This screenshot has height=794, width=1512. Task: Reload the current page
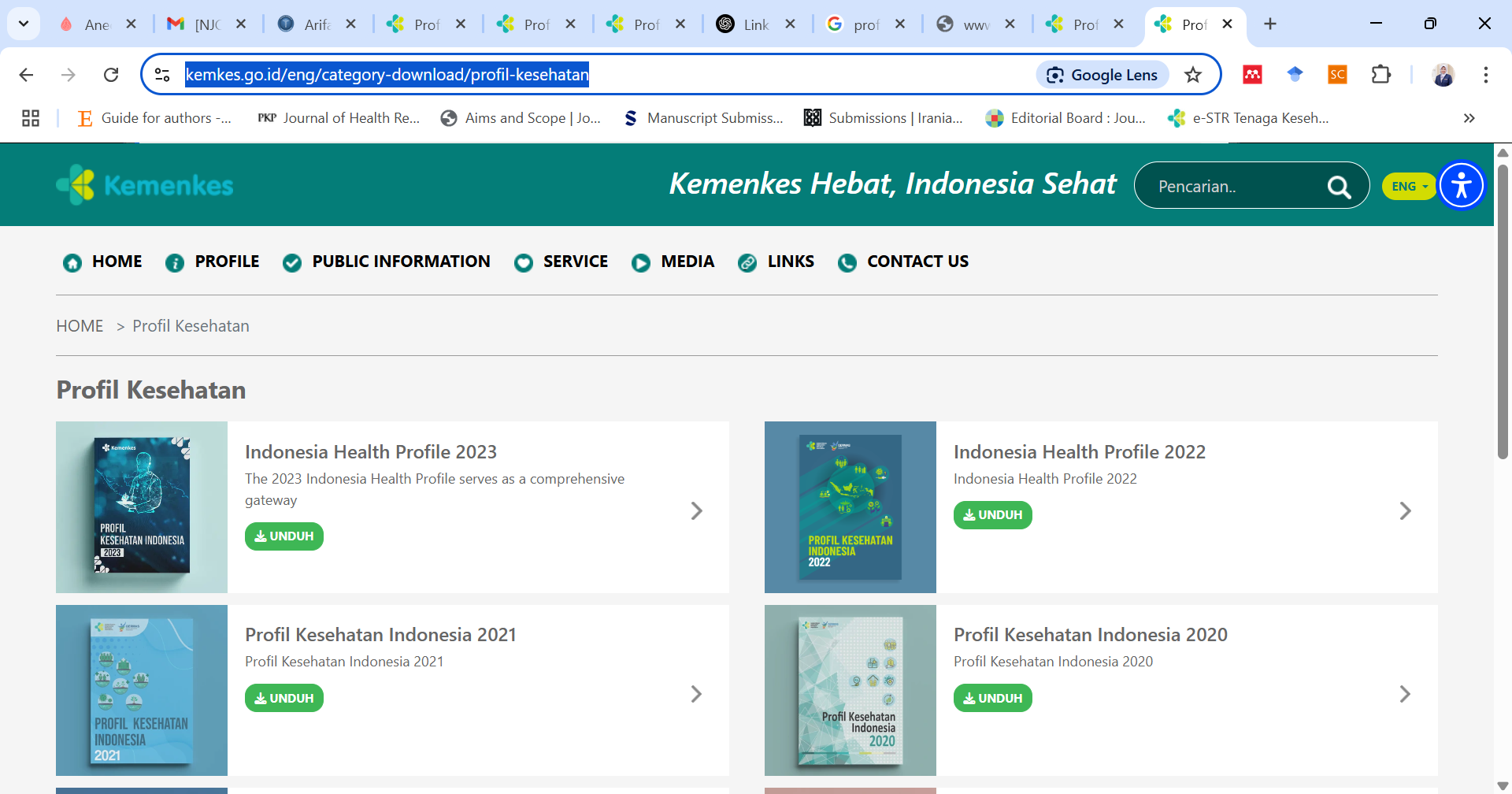coord(111,75)
